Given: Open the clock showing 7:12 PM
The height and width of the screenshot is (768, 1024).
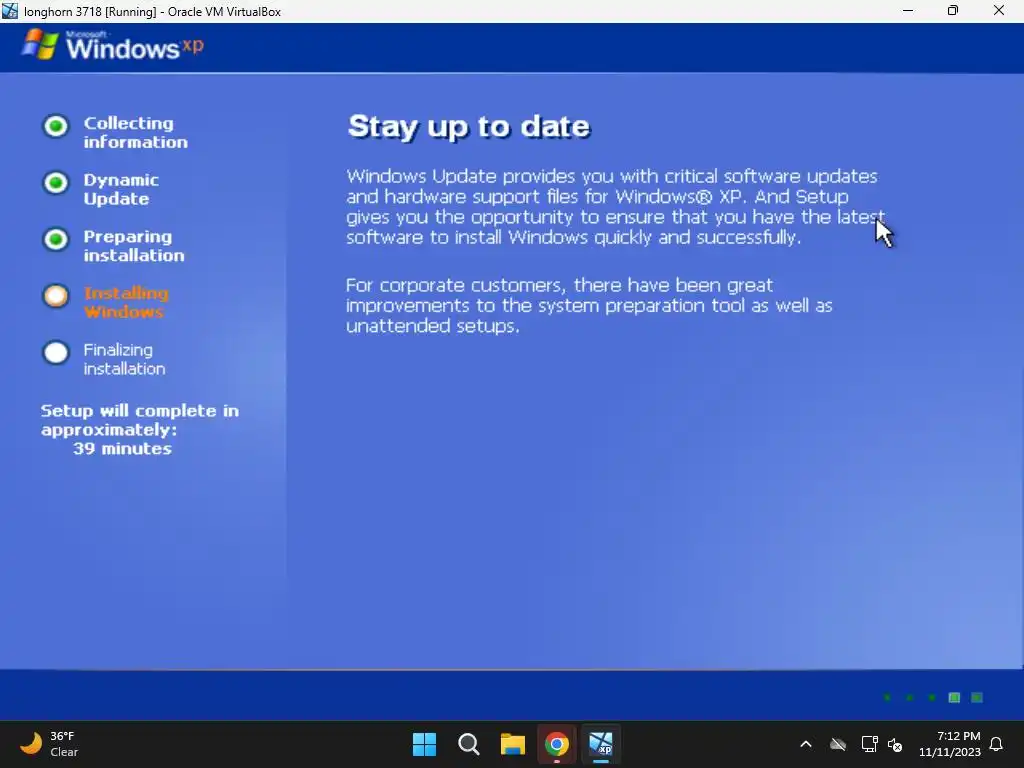Looking at the screenshot, I should (950, 744).
